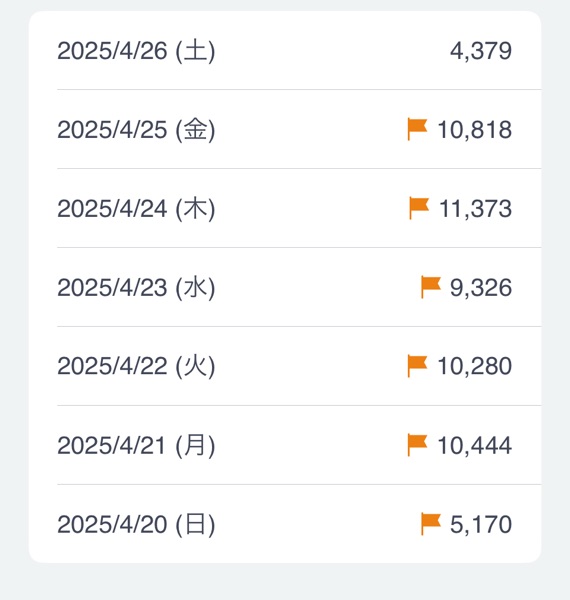Click the step count 9,326

pos(481,288)
